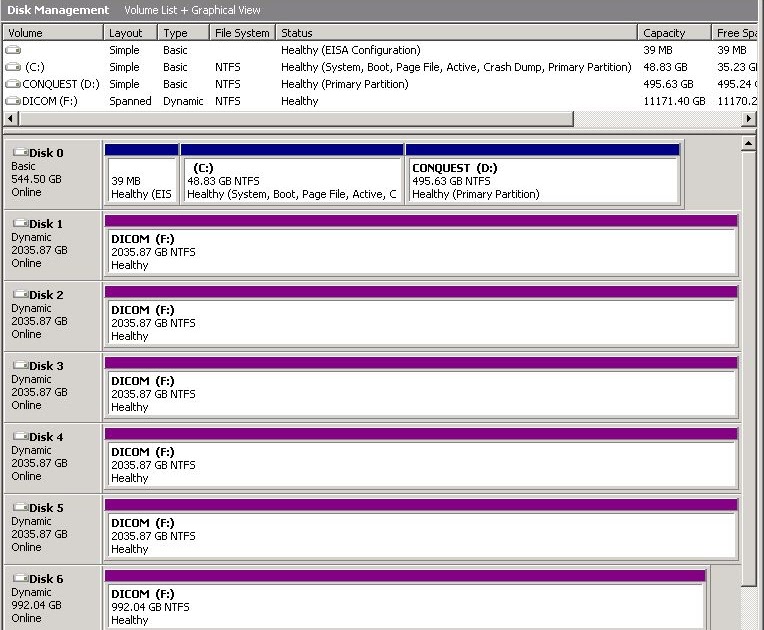Viewport: 764px width, 630px height.
Task: Select the DICOM (F:) partition on Disk 5
Action: pyautogui.click(x=421, y=530)
